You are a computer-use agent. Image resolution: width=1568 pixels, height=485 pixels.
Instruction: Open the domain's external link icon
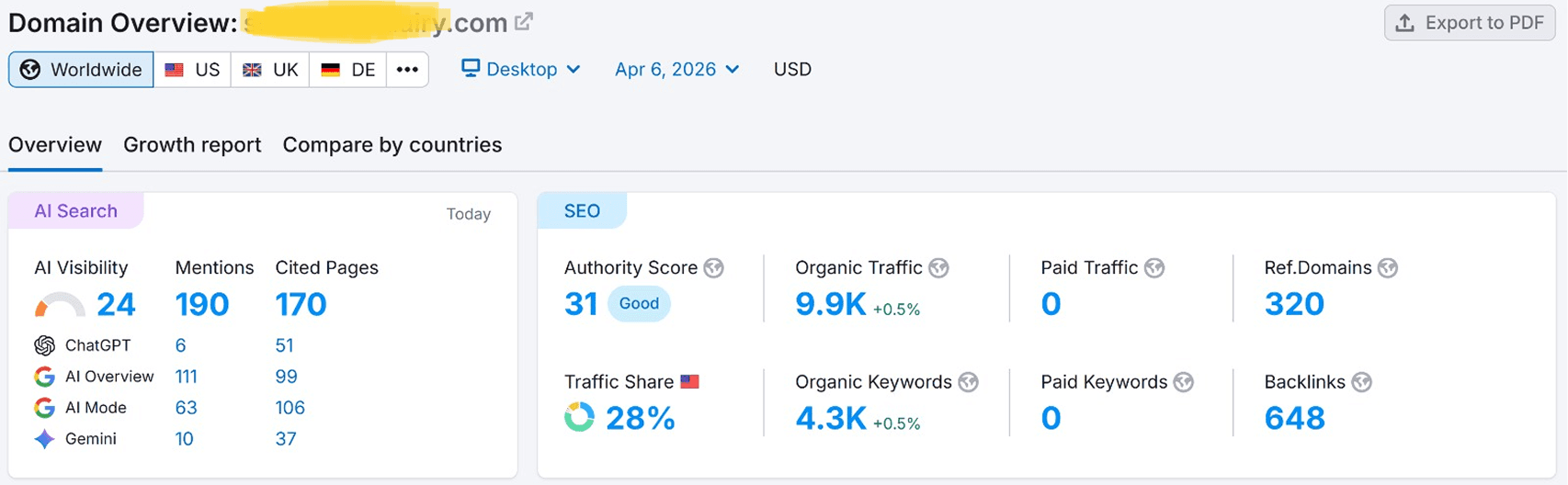(523, 22)
